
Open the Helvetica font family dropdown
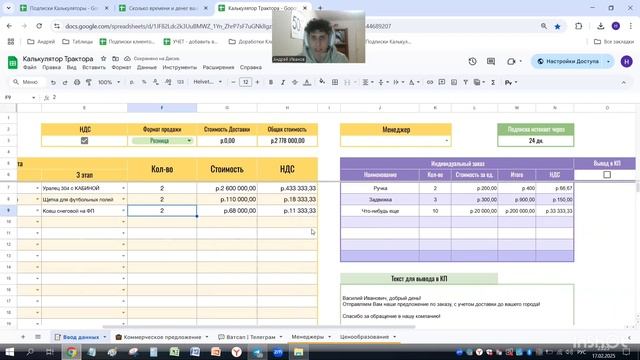point(208,82)
